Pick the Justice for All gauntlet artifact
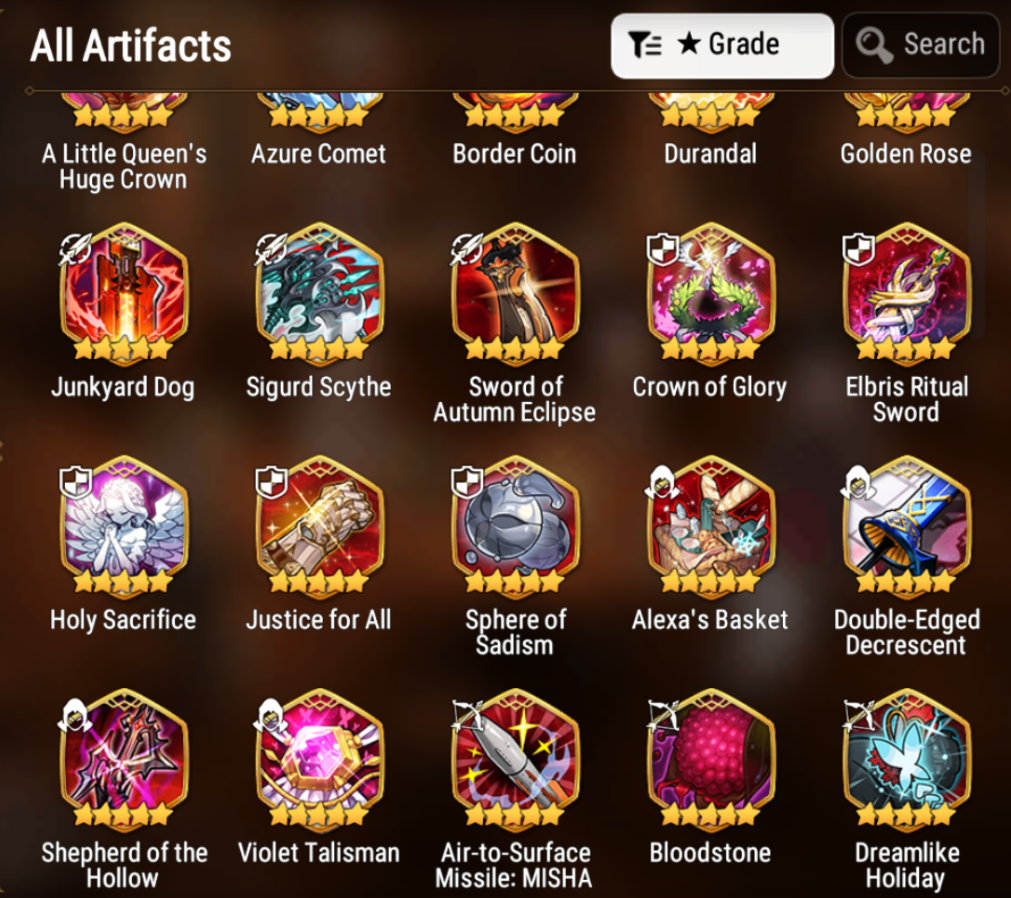 click(x=320, y=523)
